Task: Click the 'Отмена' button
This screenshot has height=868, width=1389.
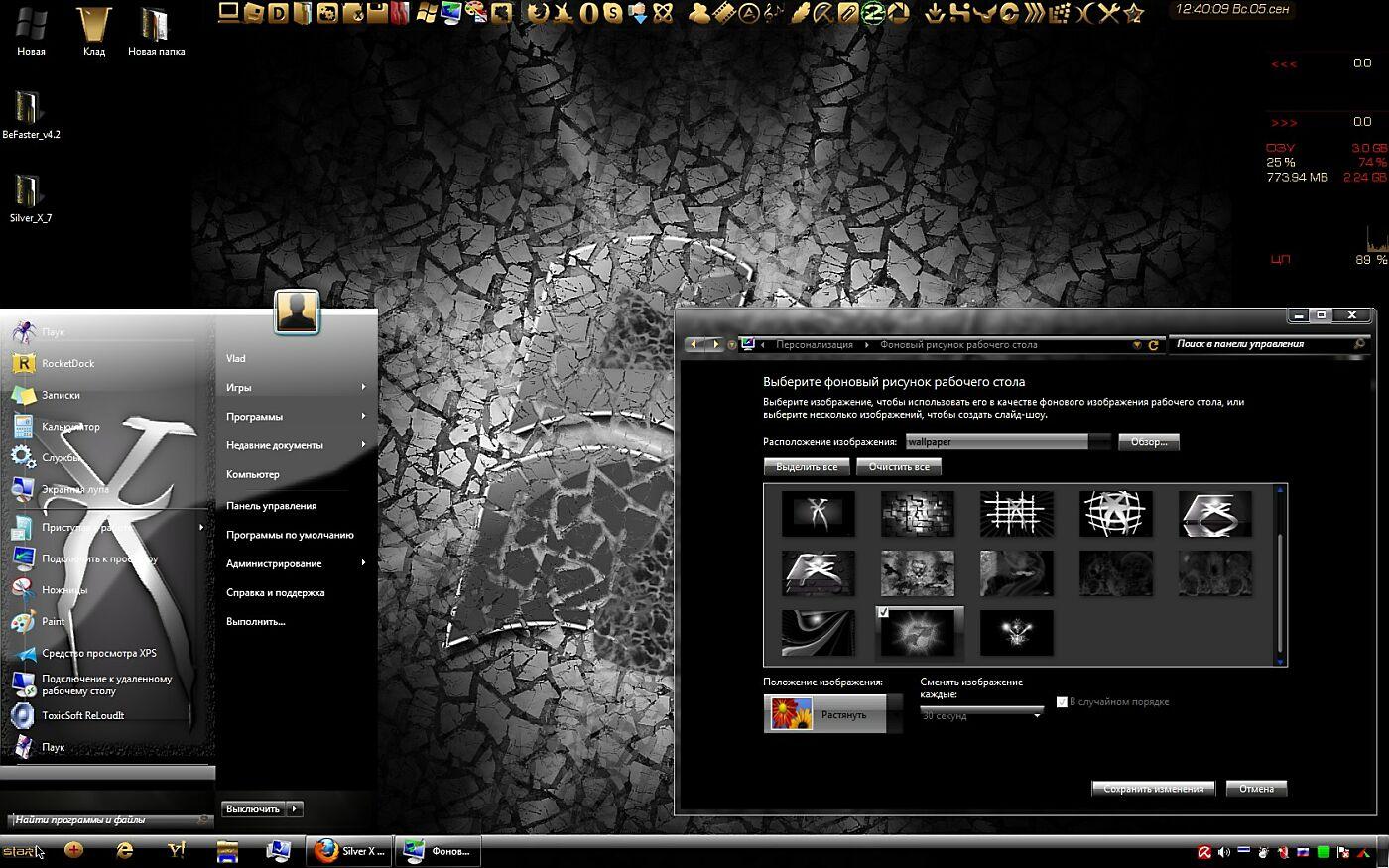Action: click(x=1256, y=789)
